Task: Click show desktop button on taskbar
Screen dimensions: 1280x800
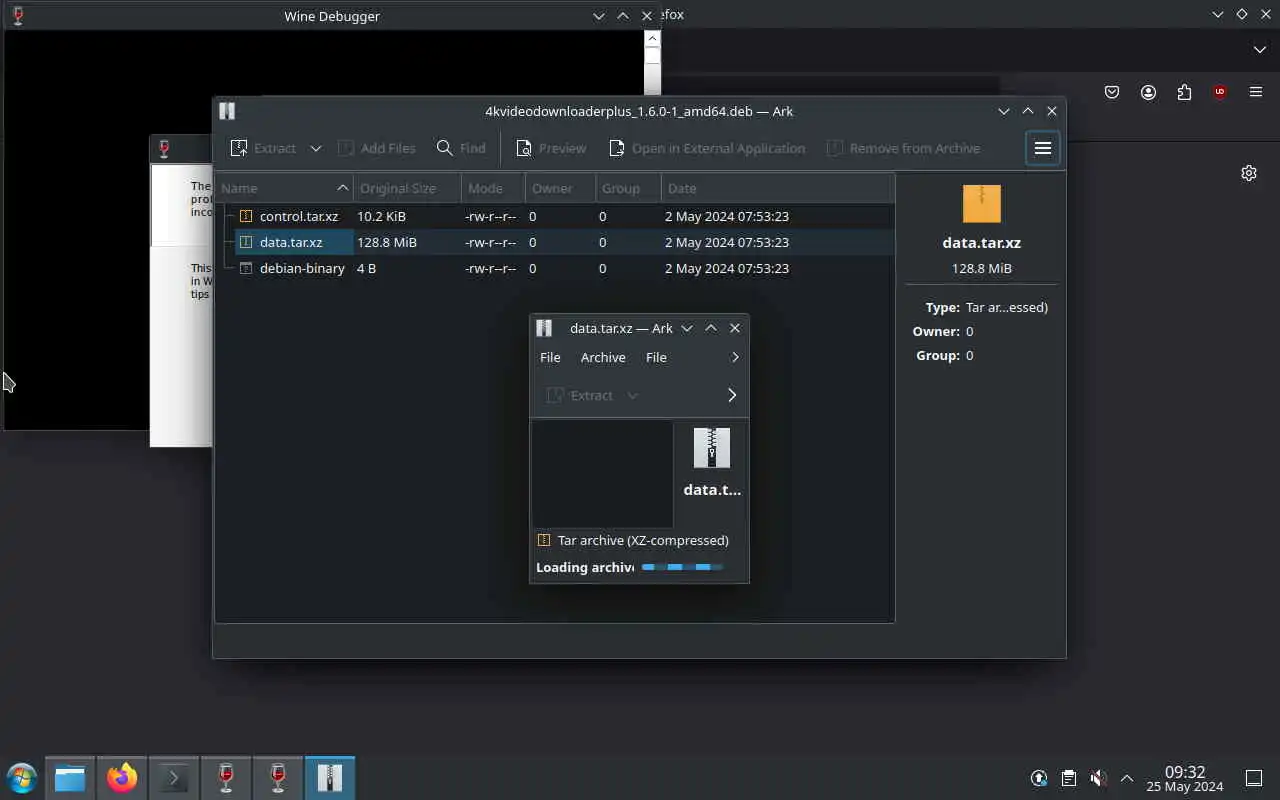Action: point(1254,778)
